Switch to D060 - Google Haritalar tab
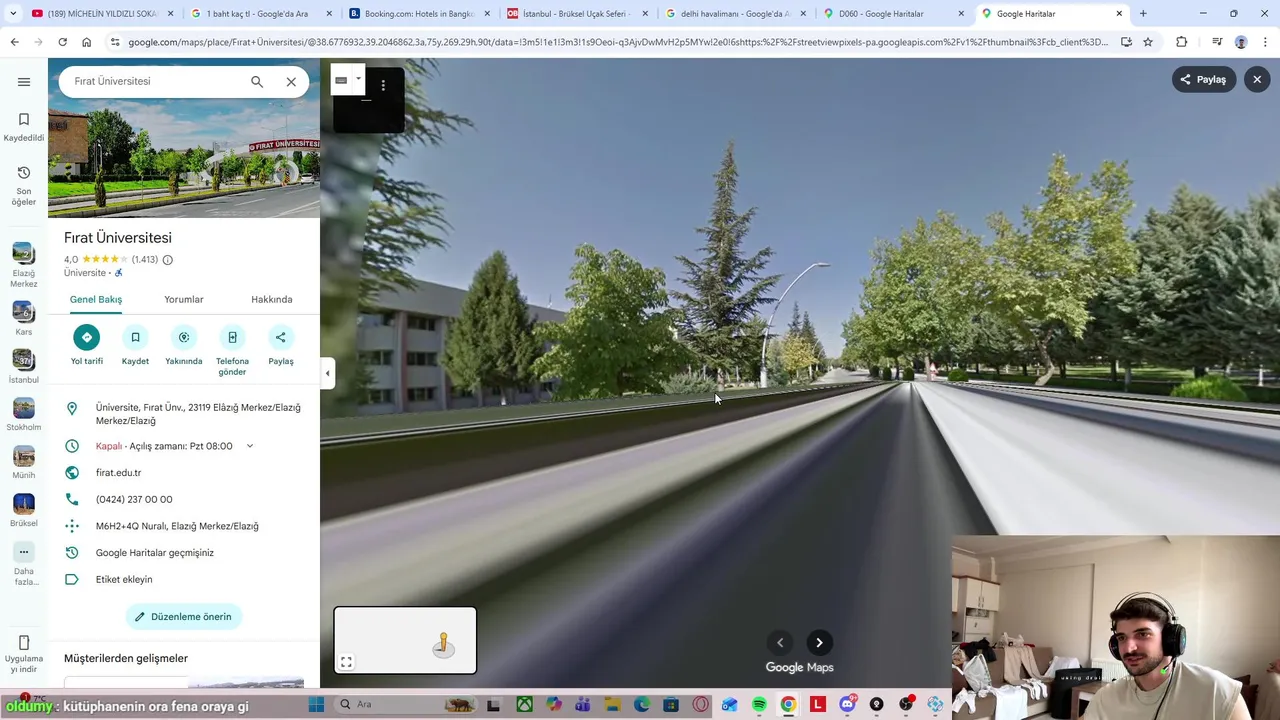The image size is (1280, 720). tap(893, 14)
